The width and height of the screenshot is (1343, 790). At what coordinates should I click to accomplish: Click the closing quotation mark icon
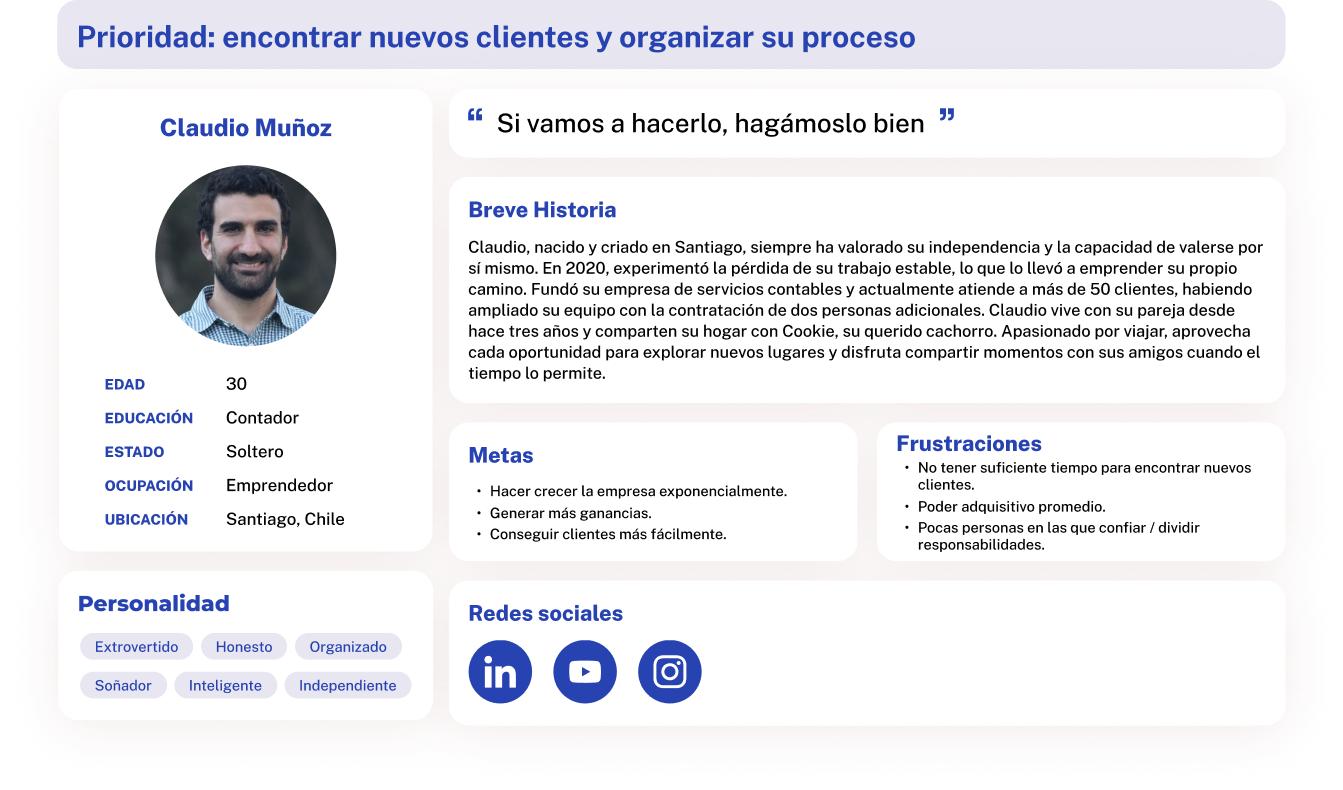[x=943, y=115]
